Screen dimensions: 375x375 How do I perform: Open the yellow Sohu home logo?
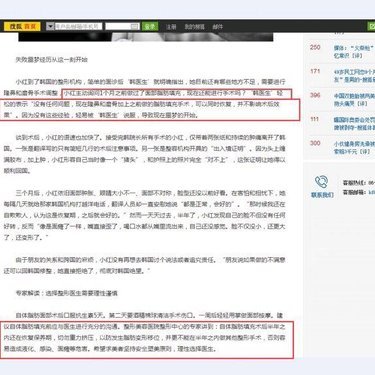point(22,26)
